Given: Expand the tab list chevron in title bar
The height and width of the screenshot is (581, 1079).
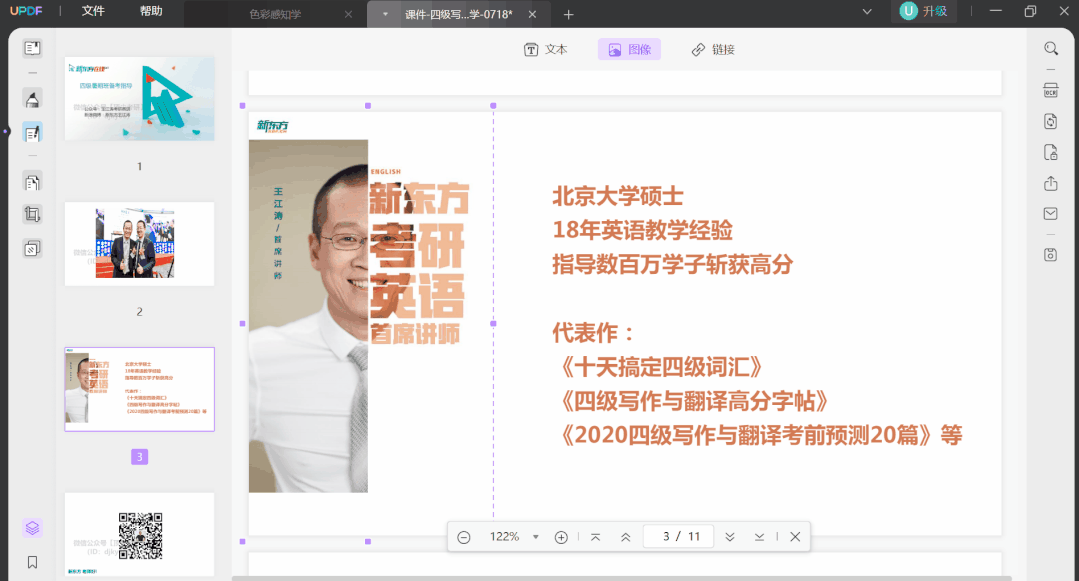Looking at the screenshot, I should tap(867, 12).
